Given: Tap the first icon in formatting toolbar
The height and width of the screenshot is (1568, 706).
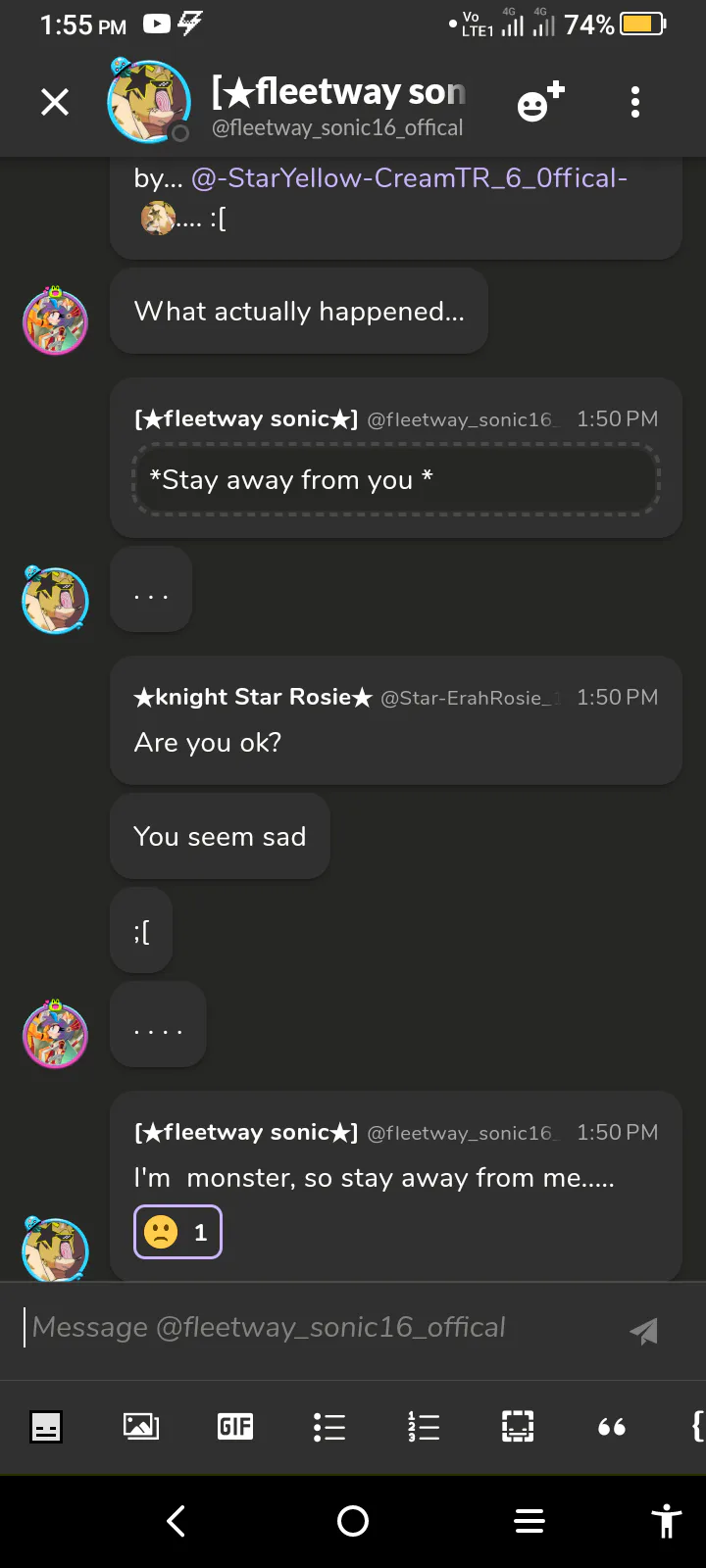Looking at the screenshot, I should click(x=46, y=1426).
